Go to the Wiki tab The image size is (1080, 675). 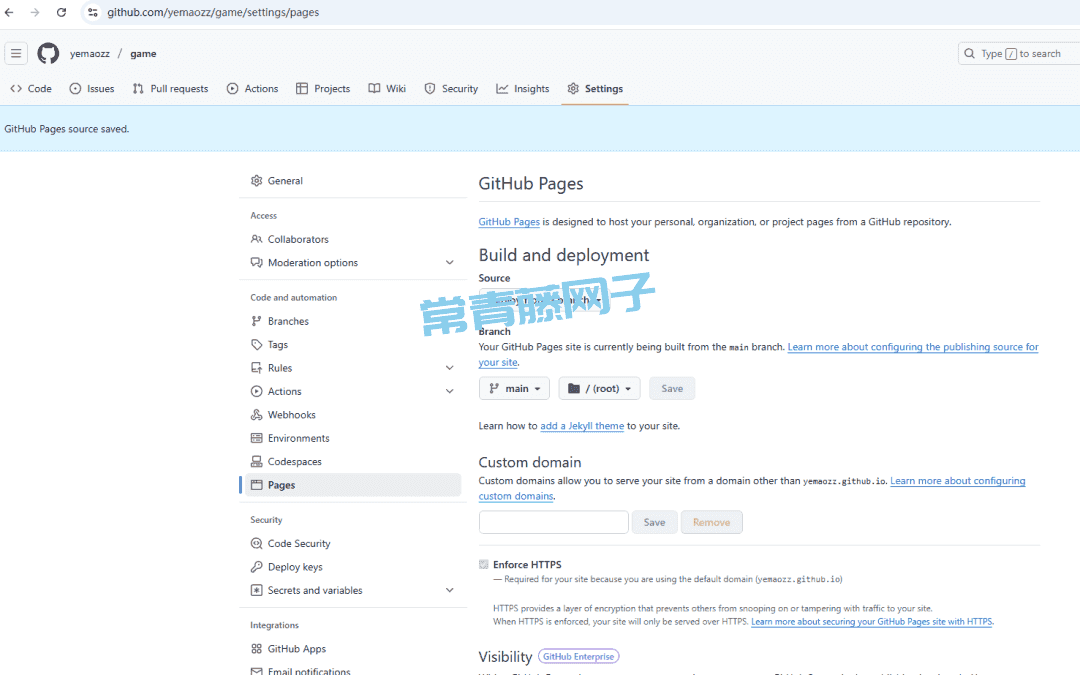tap(387, 88)
